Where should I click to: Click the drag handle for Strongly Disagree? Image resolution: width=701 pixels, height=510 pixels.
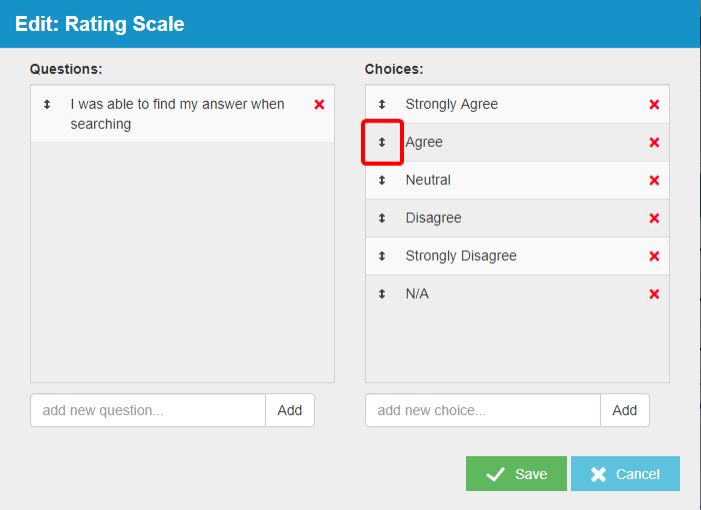tap(381, 256)
